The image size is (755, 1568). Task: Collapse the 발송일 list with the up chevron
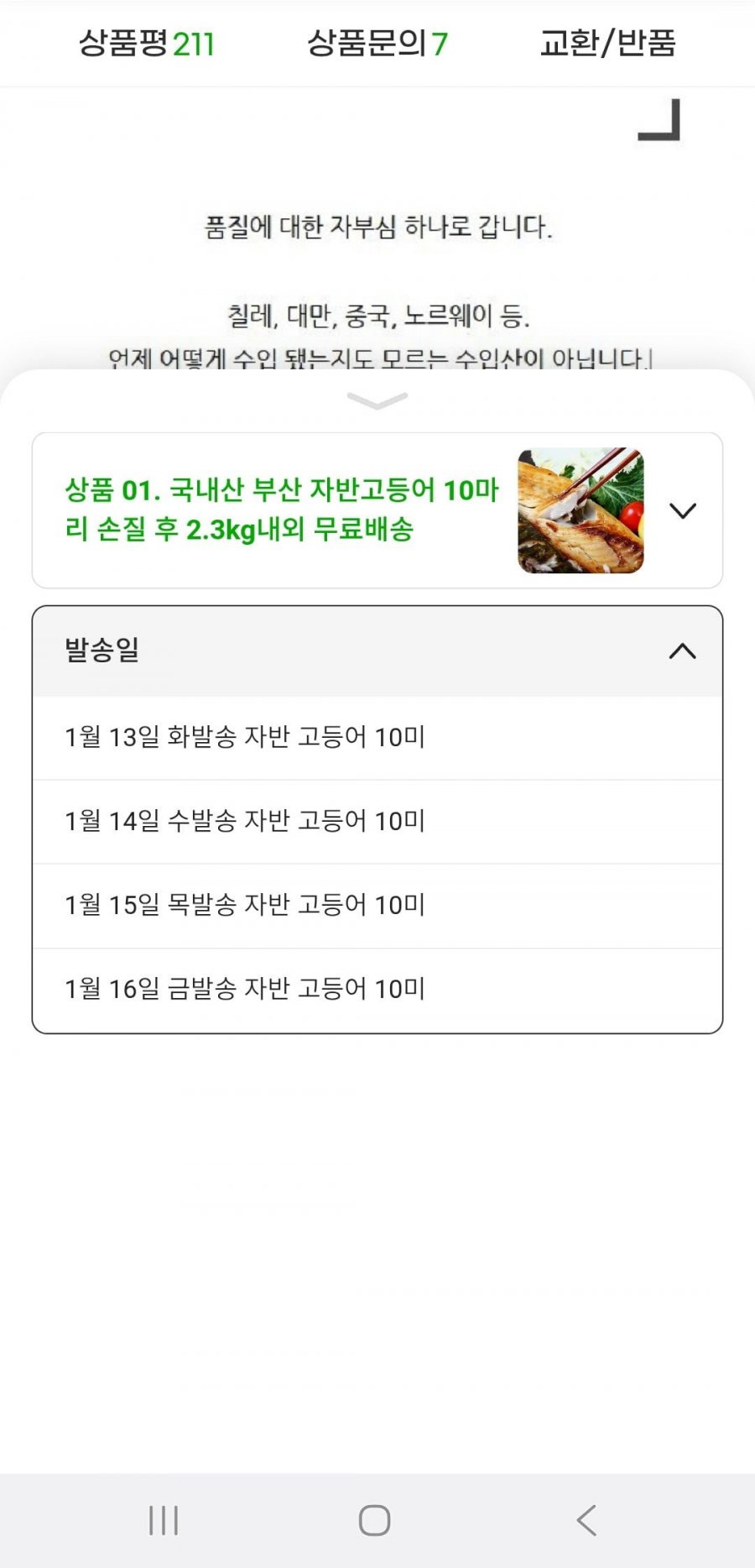point(683,651)
